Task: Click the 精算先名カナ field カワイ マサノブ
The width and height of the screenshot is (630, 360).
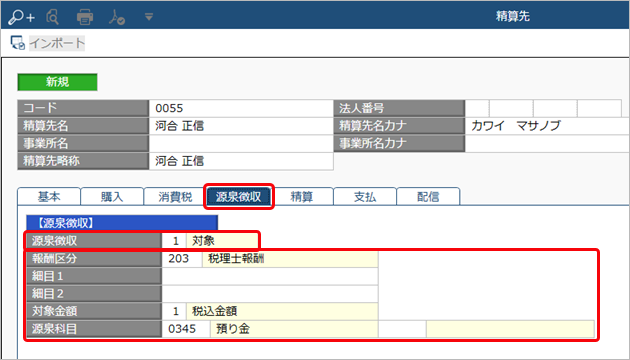Action: tap(547, 126)
